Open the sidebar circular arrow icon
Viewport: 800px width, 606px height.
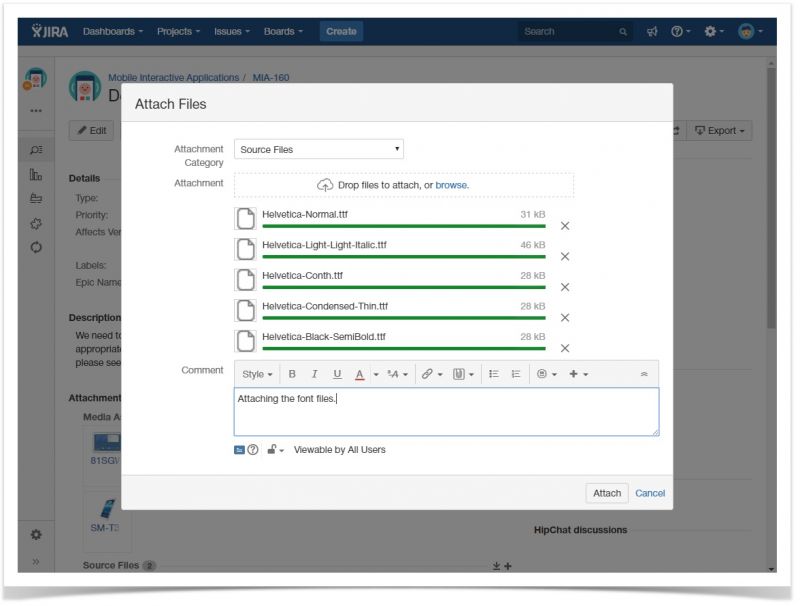[x=36, y=247]
